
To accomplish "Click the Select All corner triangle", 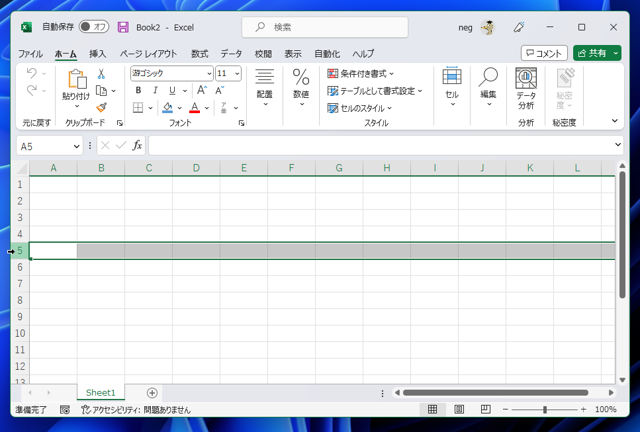I will pyautogui.click(x=21, y=168).
